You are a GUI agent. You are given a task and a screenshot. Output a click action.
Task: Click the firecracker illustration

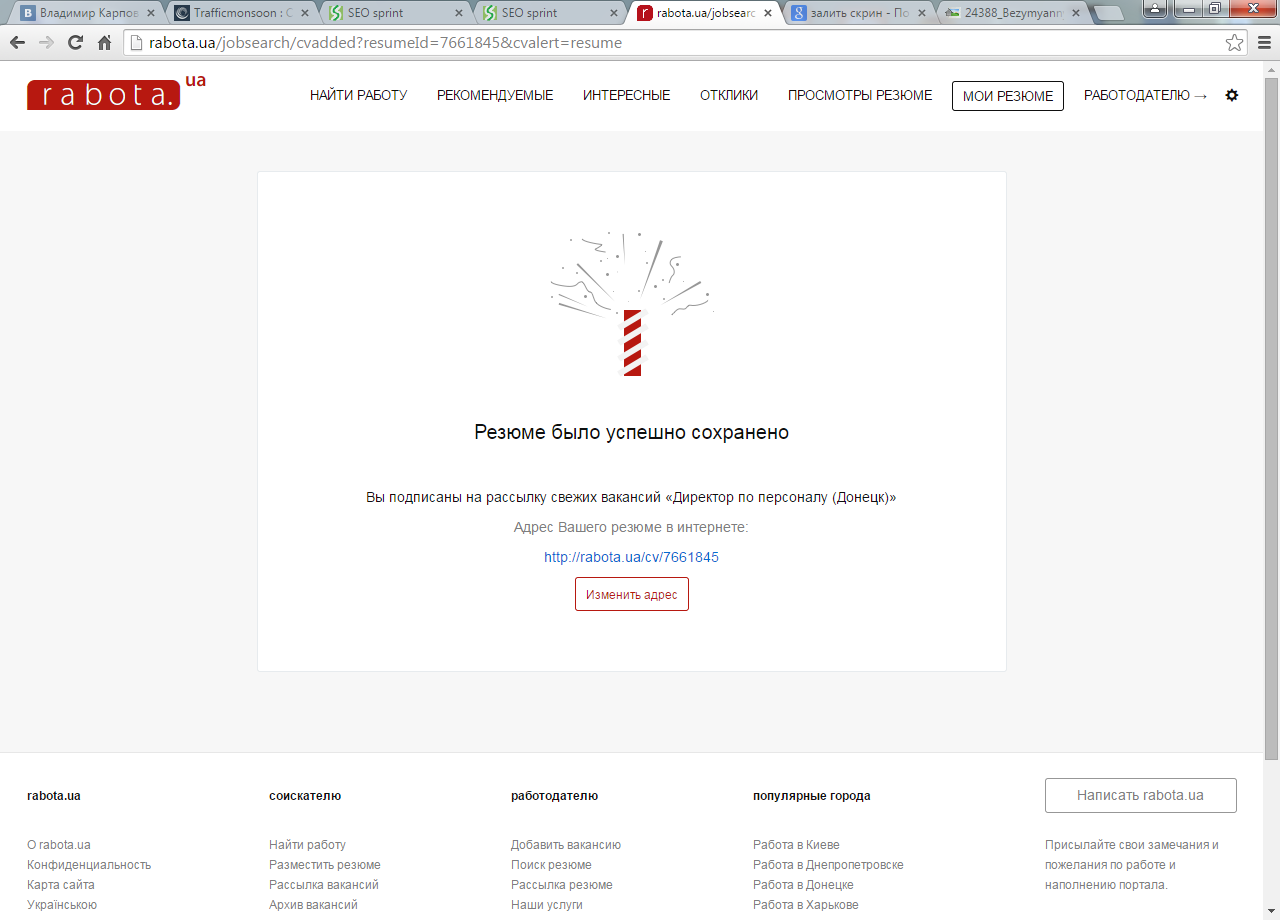pyautogui.click(x=632, y=305)
